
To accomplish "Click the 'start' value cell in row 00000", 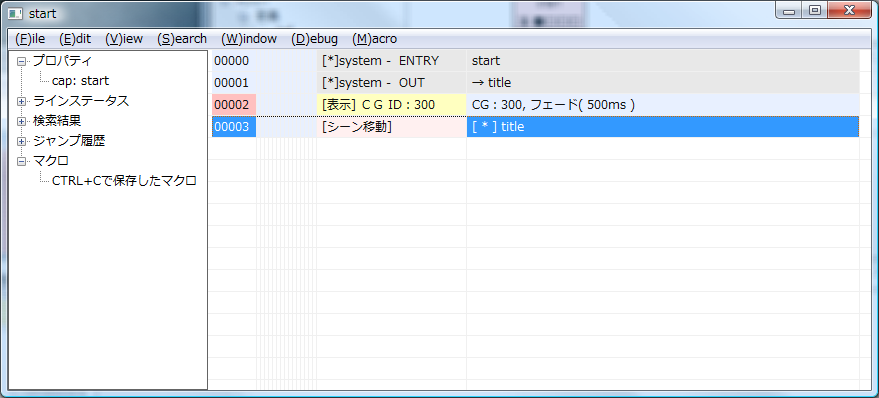I will pos(663,61).
